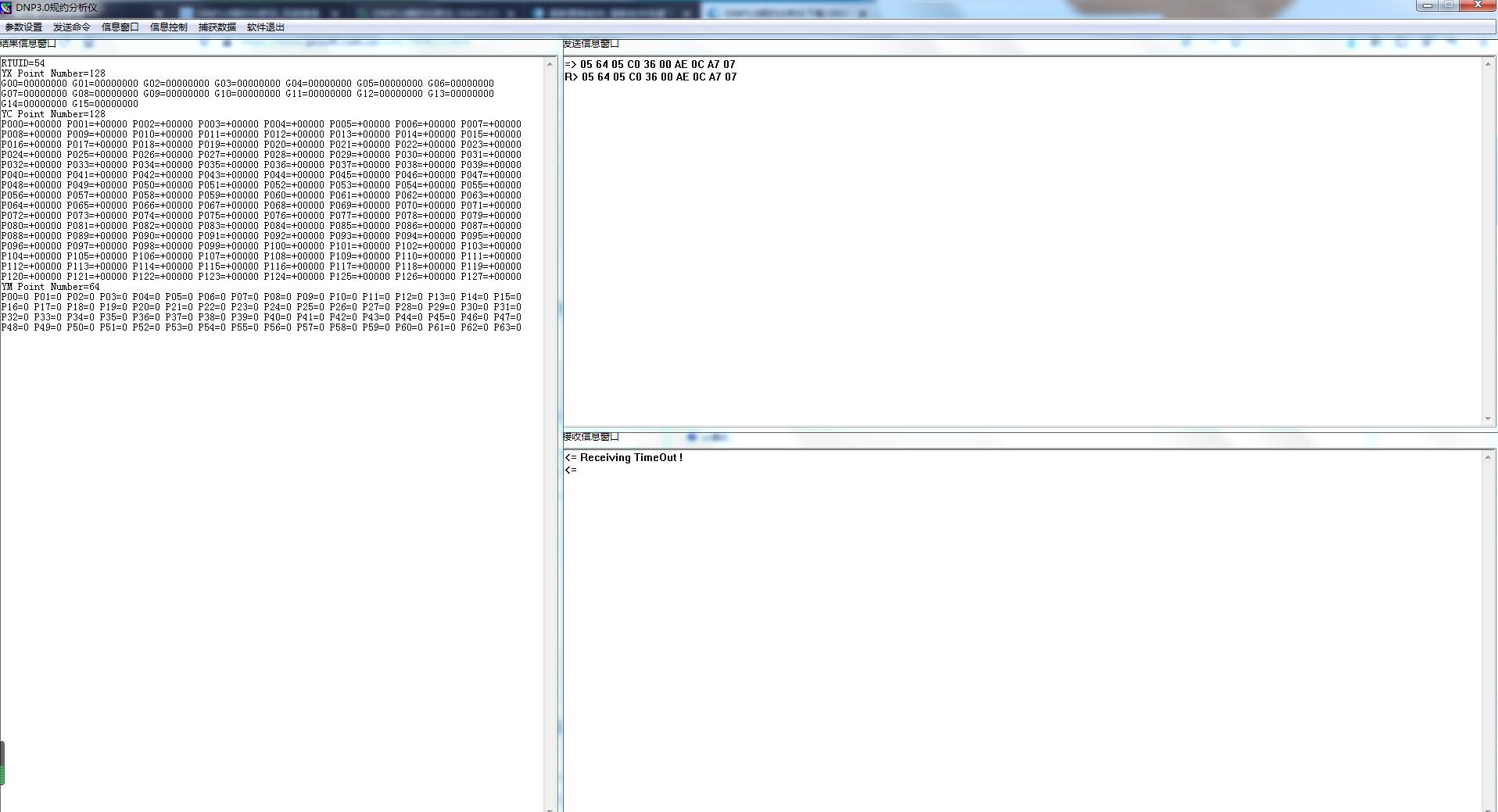Screen dimensions: 1498x812
Task: Click the frame line starting with 'R>'
Action: (x=650, y=77)
